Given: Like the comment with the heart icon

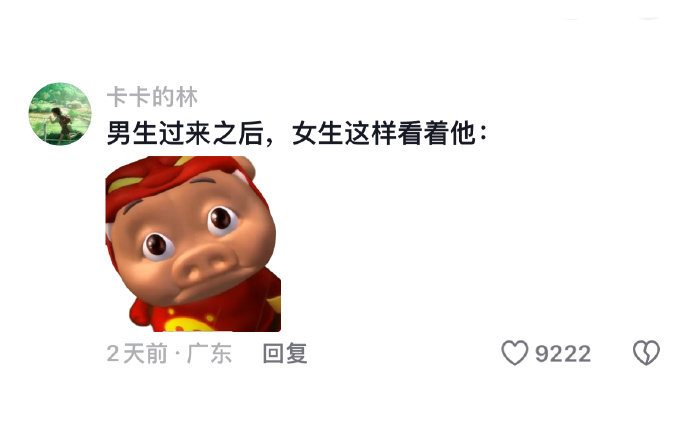Looking at the screenshot, I should tap(514, 353).
